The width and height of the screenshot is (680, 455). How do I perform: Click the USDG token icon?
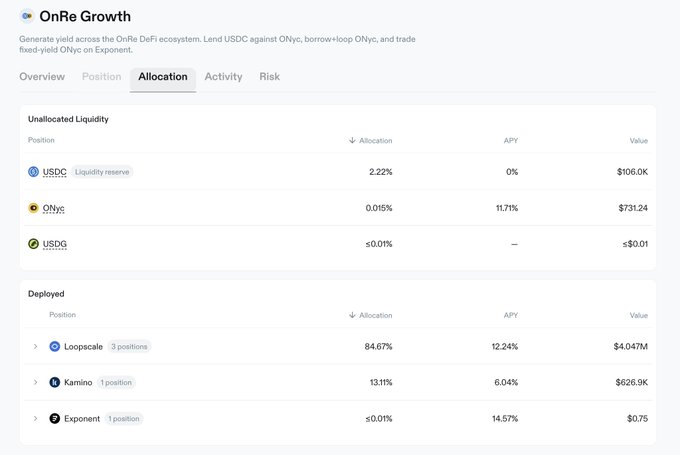[x=33, y=244]
